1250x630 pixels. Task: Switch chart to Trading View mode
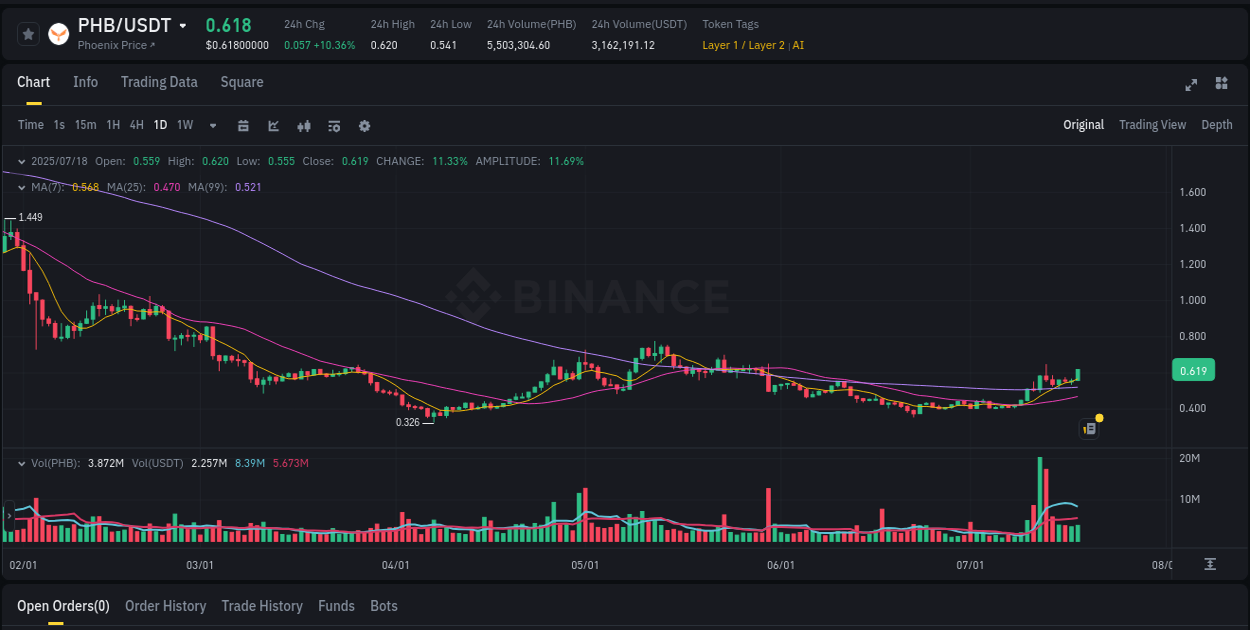coord(1152,124)
